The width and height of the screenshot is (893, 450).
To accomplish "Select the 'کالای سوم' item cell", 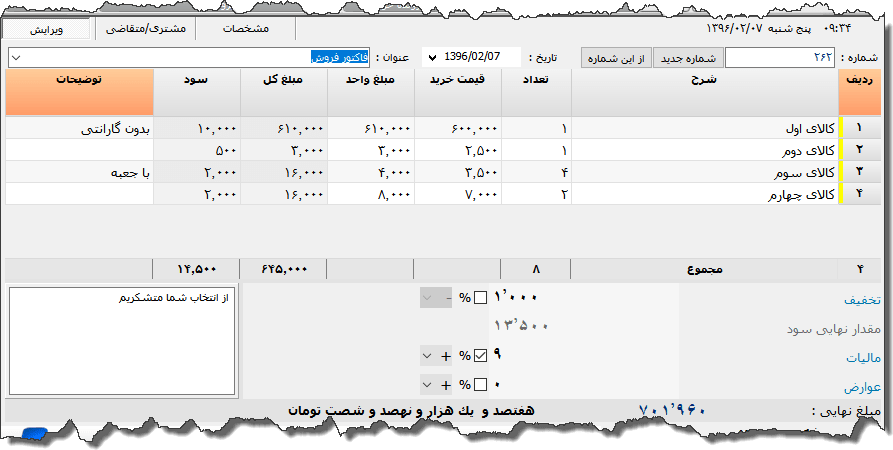I will tap(707, 172).
